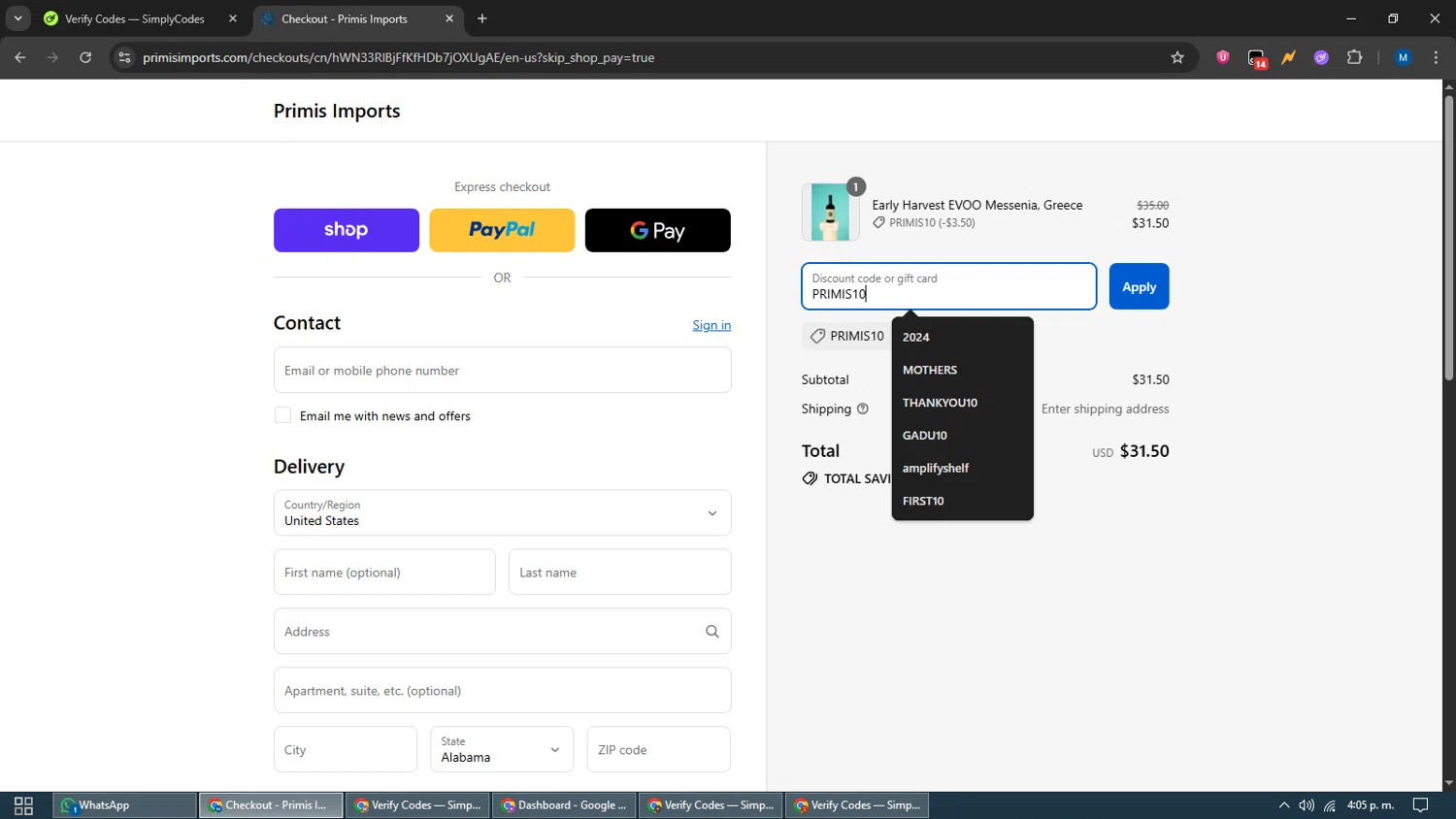Open the Windows Start menu
This screenshot has width=1456, height=819.
click(23, 805)
